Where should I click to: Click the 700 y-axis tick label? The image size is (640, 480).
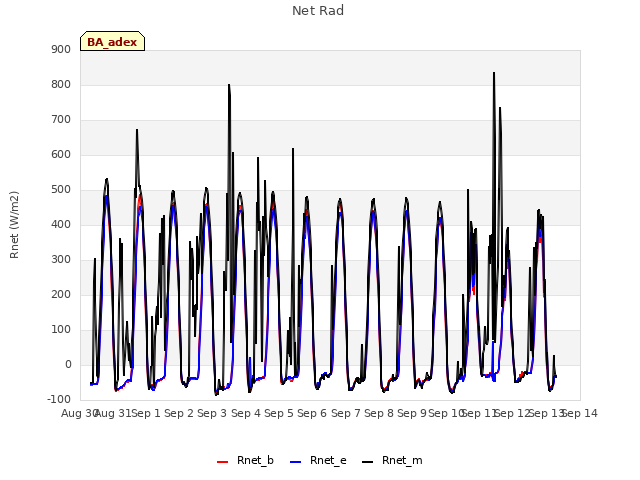(61, 120)
